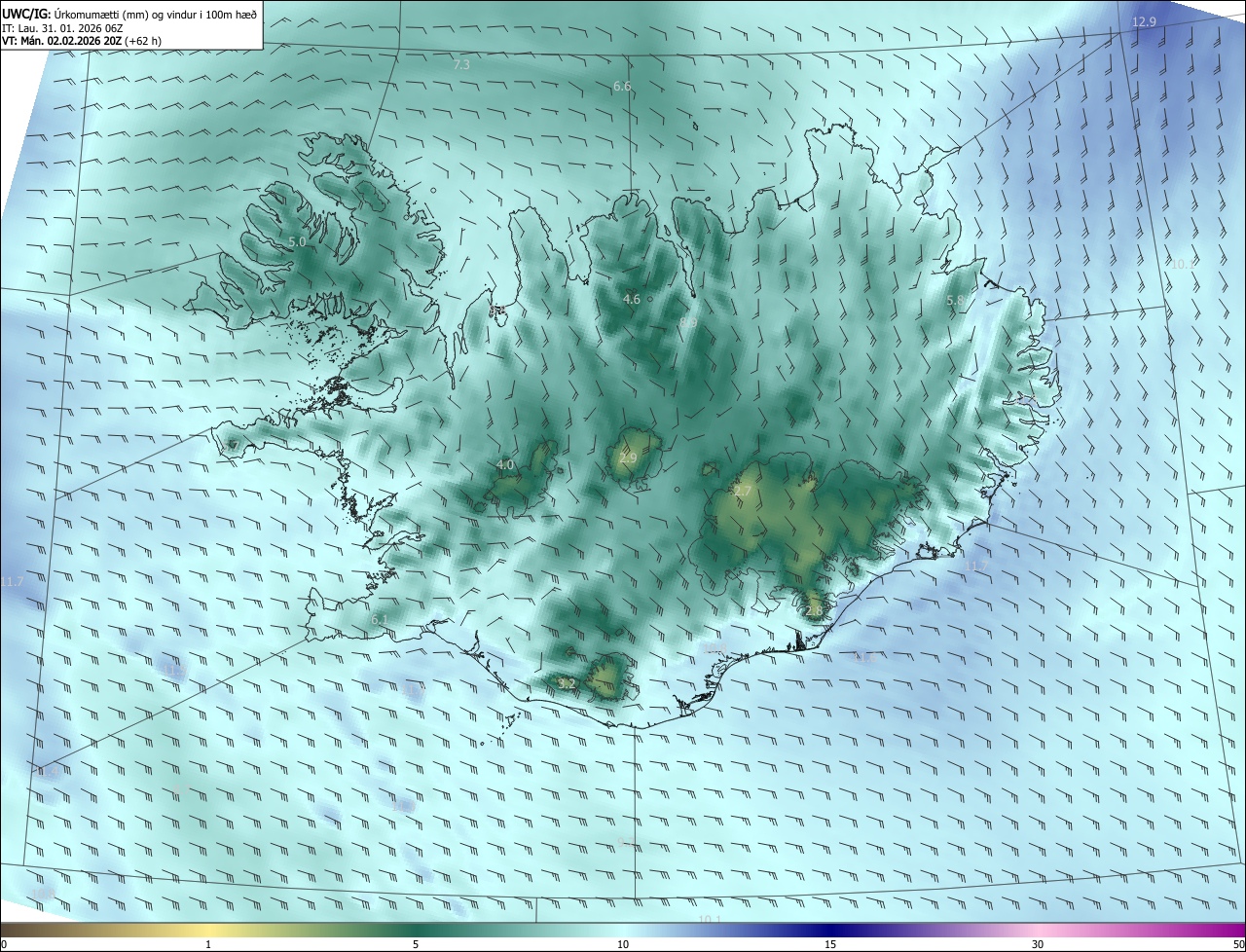Screen dimensions: 1246x952
Task: Click the 30 tick label on the color scale
Action: click(x=1038, y=944)
